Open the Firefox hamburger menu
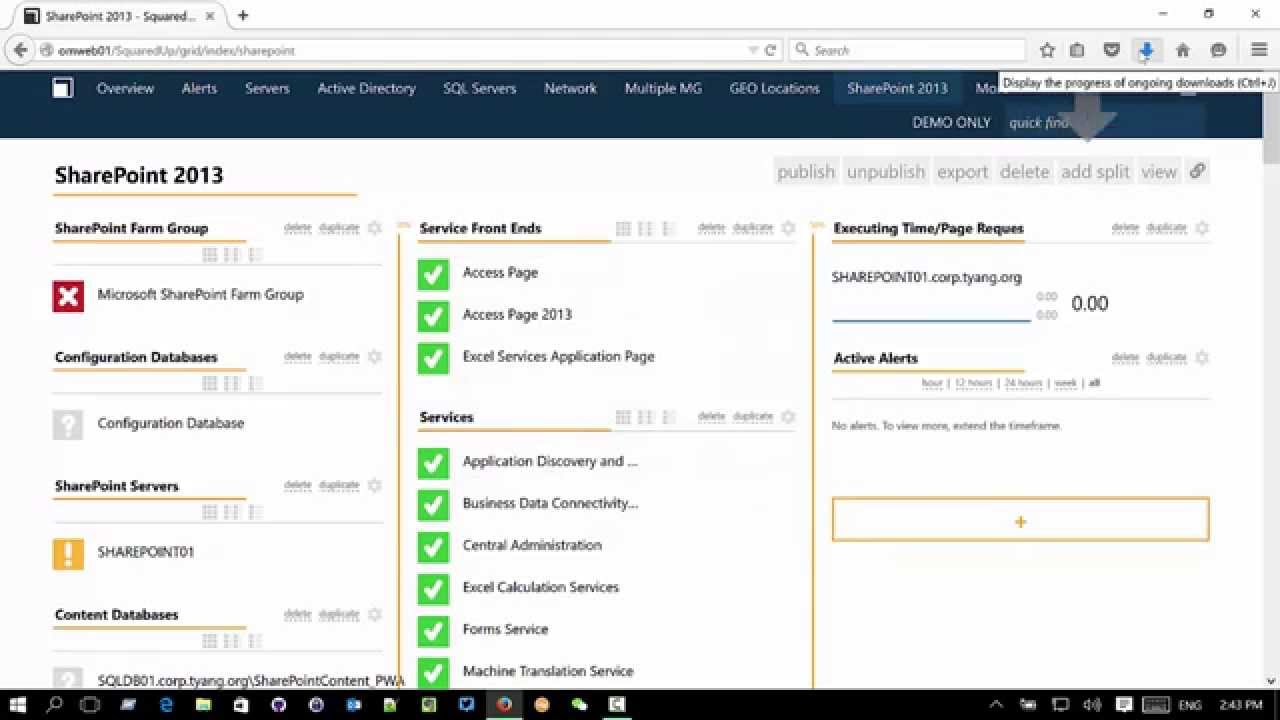The width and height of the screenshot is (1280, 720). 1259,50
